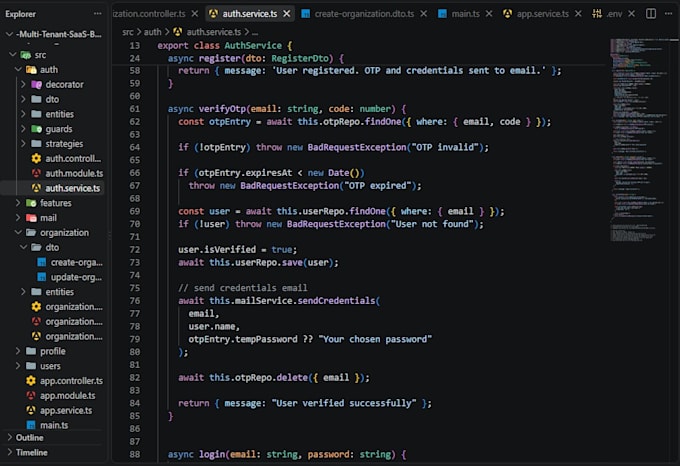680x466 pixels.
Task: Open app.module.ts in the Explorer
Action: click(52, 395)
